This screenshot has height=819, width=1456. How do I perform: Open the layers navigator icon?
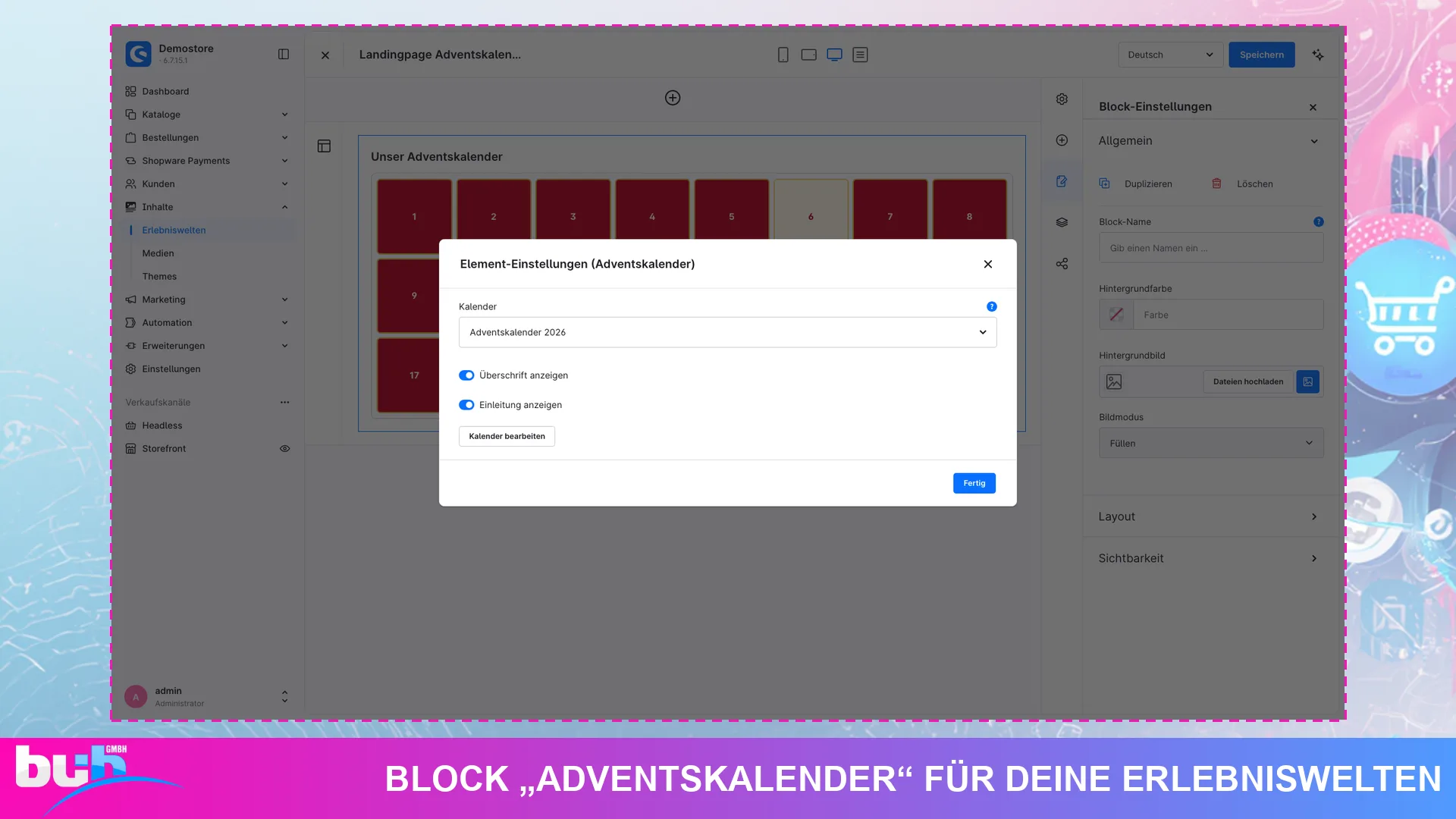pos(1062,222)
